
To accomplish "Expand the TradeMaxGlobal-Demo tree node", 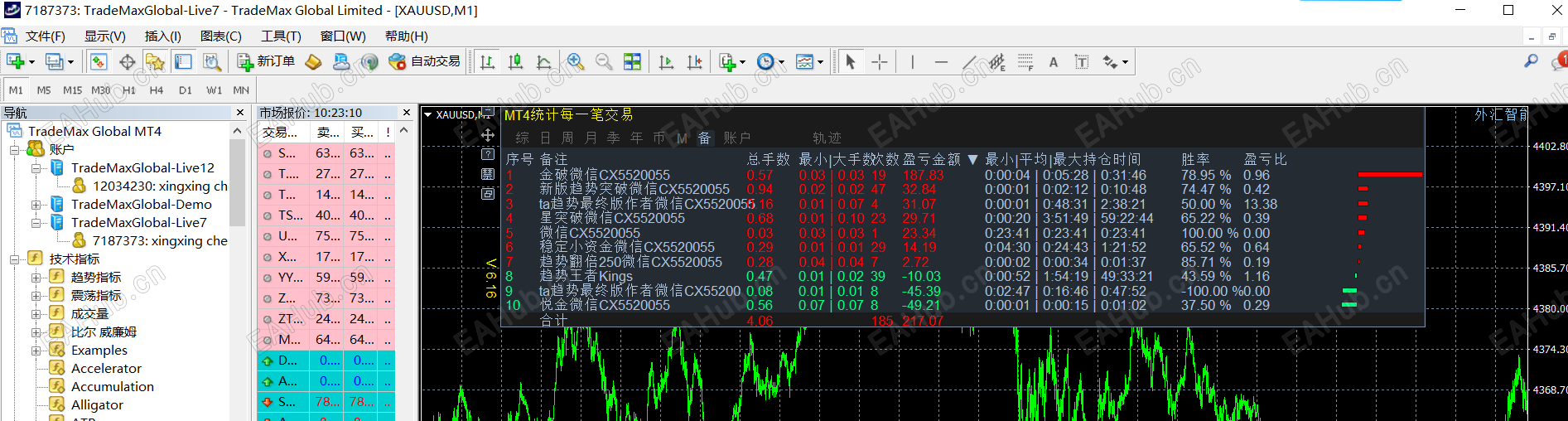I will (36, 205).
